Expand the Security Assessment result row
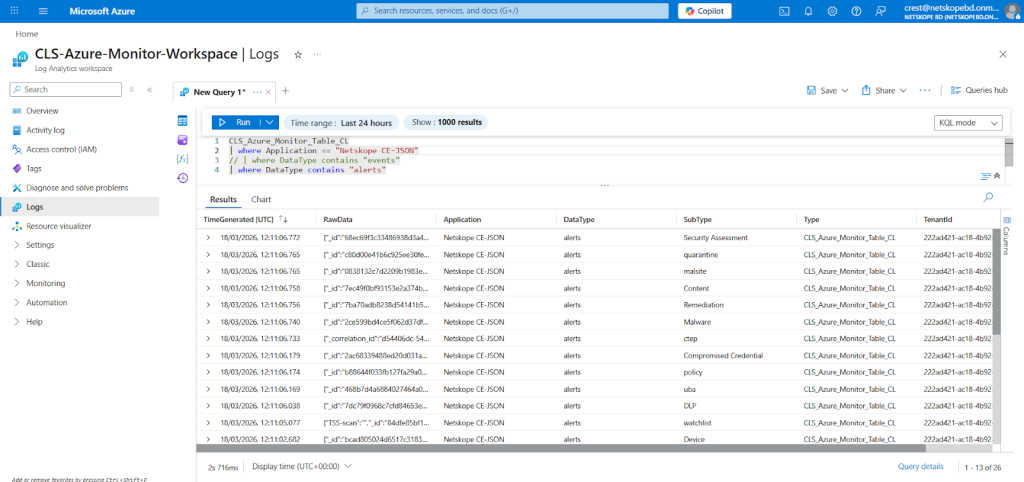Screen dimensions: 1024x482 point(208,238)
